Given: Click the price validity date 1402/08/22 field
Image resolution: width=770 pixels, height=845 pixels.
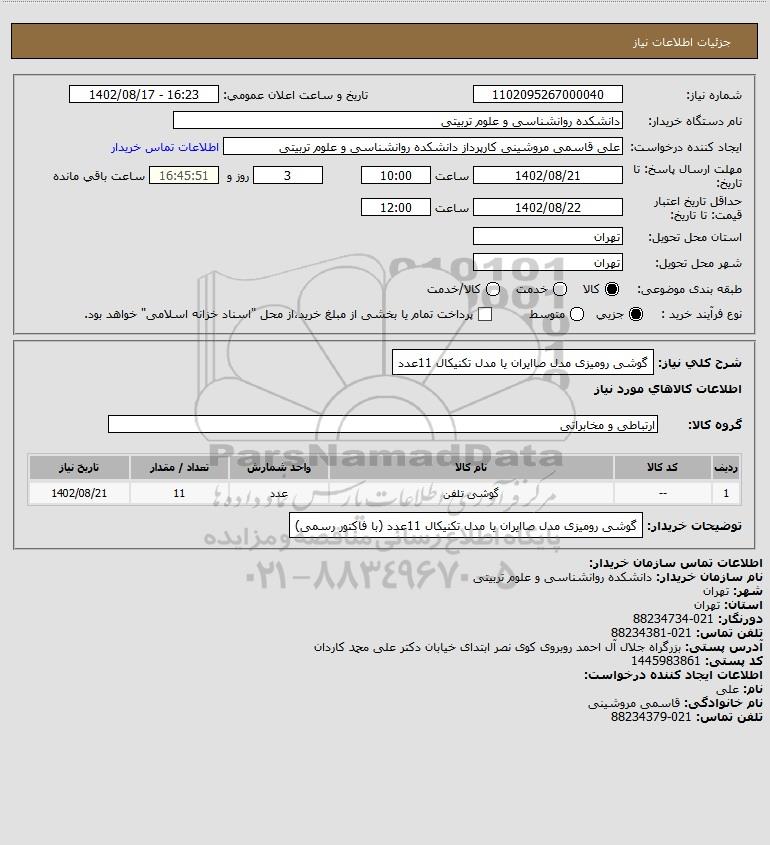Looking at the screenshot, I should tap(547, 207).
